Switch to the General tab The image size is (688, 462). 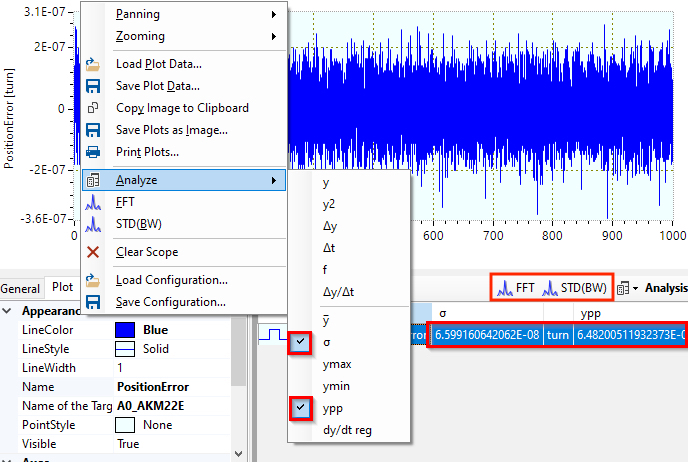pyautogui.click(x=20, y=288)
